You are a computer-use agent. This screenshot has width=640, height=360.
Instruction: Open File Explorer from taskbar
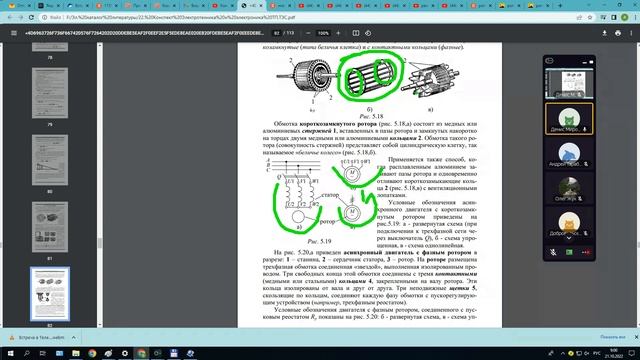coord(76,353)
